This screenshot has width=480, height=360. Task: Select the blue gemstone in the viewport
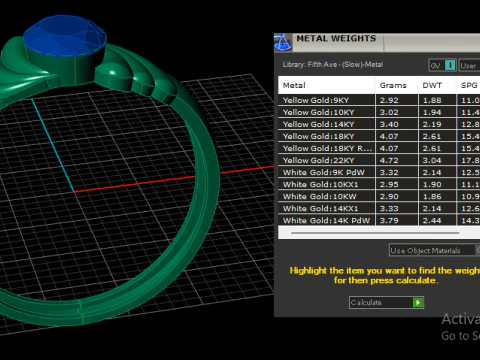pyautogui.click(x=65, y=36)
